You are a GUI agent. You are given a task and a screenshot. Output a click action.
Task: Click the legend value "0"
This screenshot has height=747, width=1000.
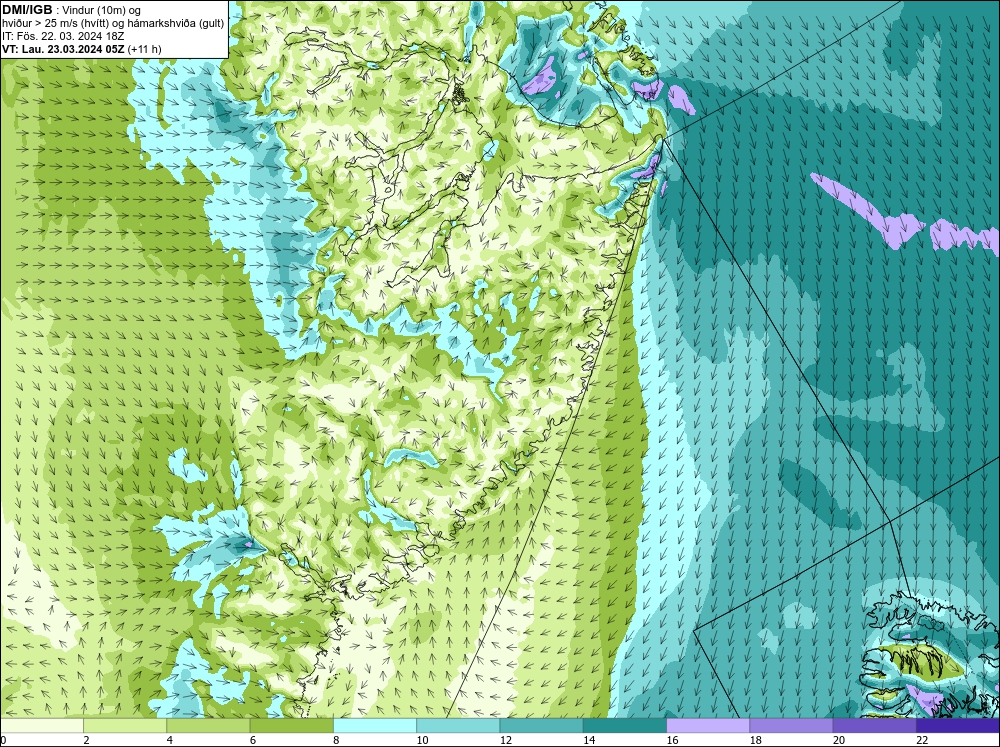click(x=3, y=740)
